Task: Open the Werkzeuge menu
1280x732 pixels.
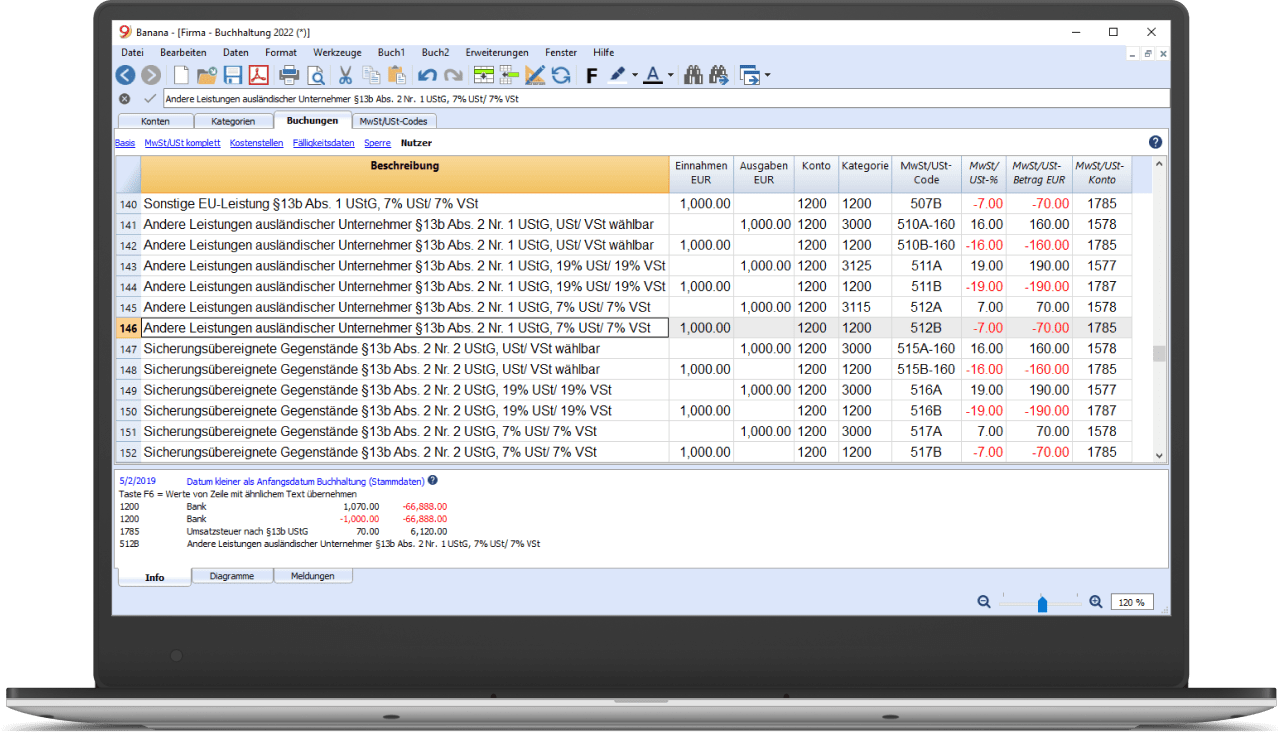Action: [337, 52]
